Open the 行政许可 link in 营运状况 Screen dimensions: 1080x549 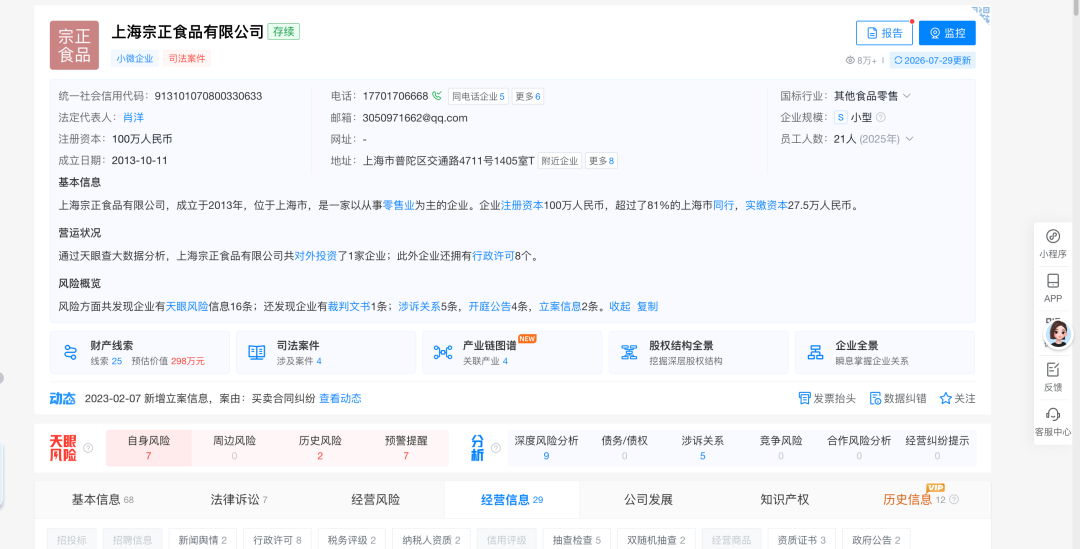tap(493, 256)
